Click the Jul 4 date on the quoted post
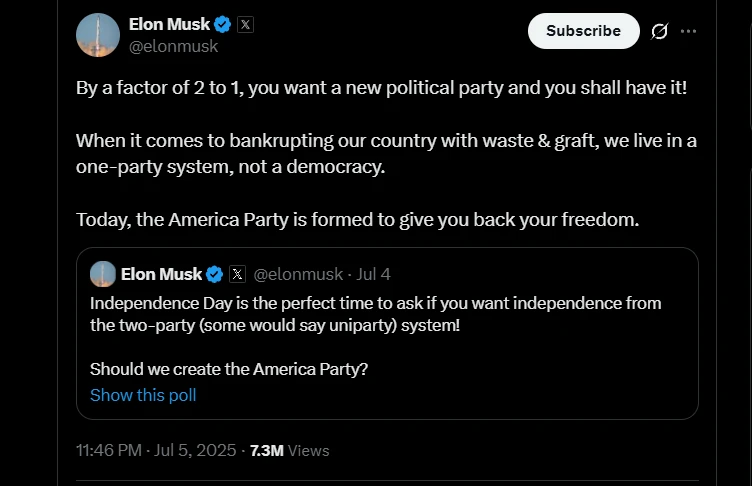Screen dimensions: 752x486 coord(373,274)
